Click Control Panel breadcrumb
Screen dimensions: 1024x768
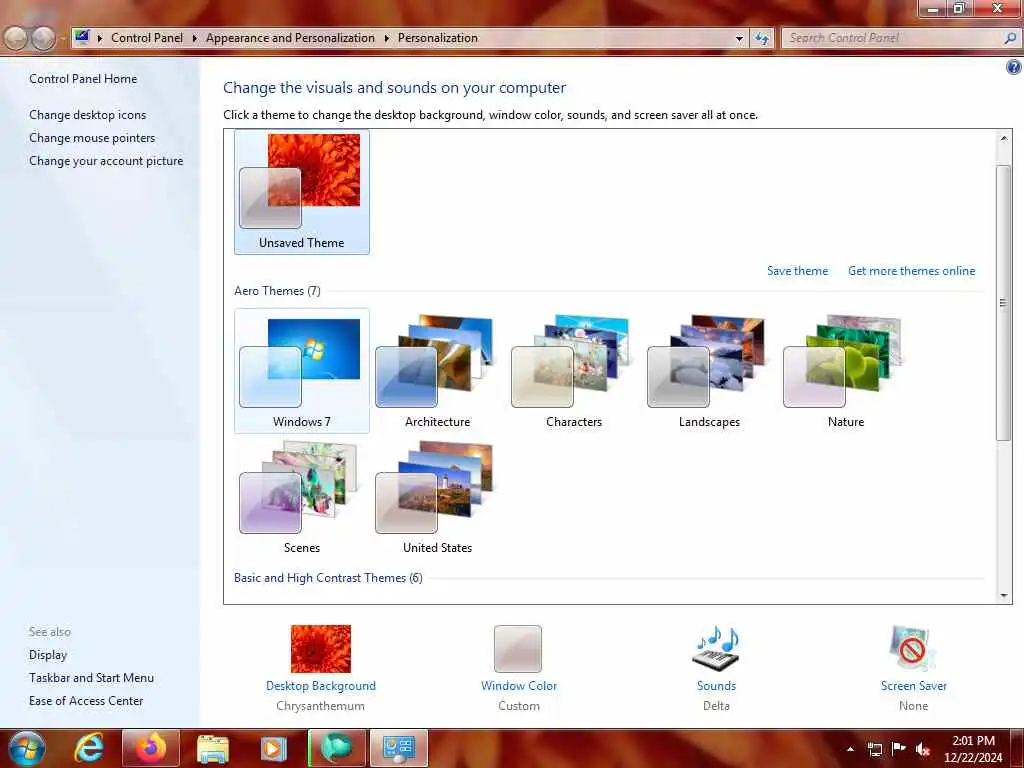(147, 38)
